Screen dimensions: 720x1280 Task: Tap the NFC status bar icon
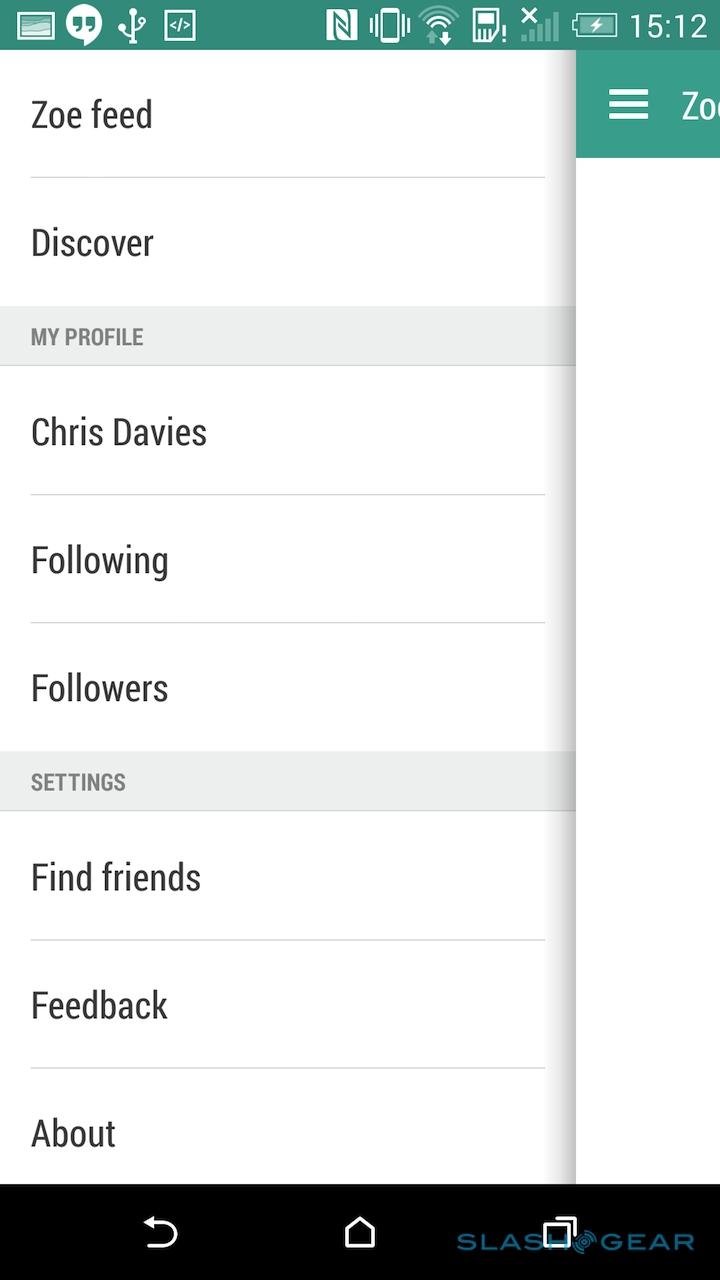(x=341, y=25)
